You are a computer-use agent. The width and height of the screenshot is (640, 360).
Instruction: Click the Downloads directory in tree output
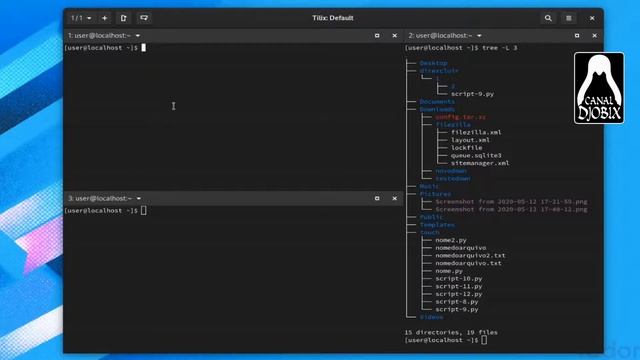pos(437,109)
